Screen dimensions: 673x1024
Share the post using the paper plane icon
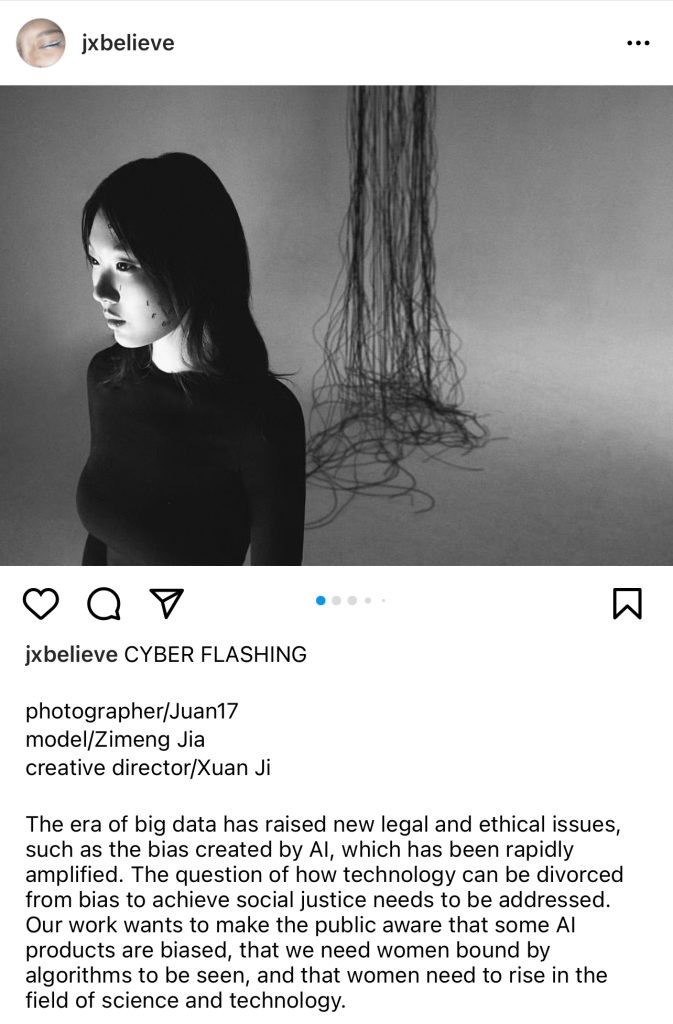click(166, 603)
